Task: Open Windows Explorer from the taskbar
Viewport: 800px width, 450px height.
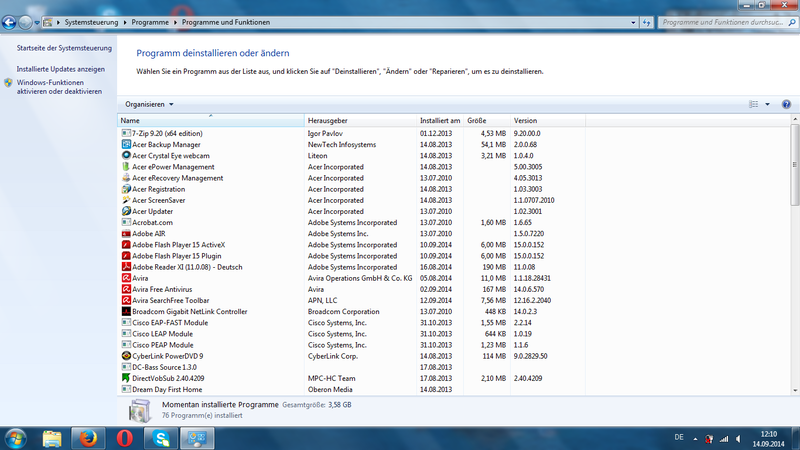Action: pos(51,438)
